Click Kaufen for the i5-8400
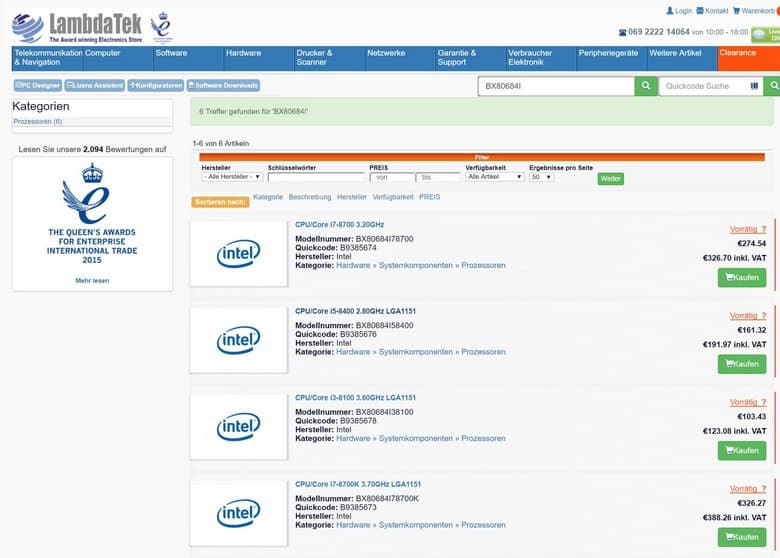 point(742,364)
